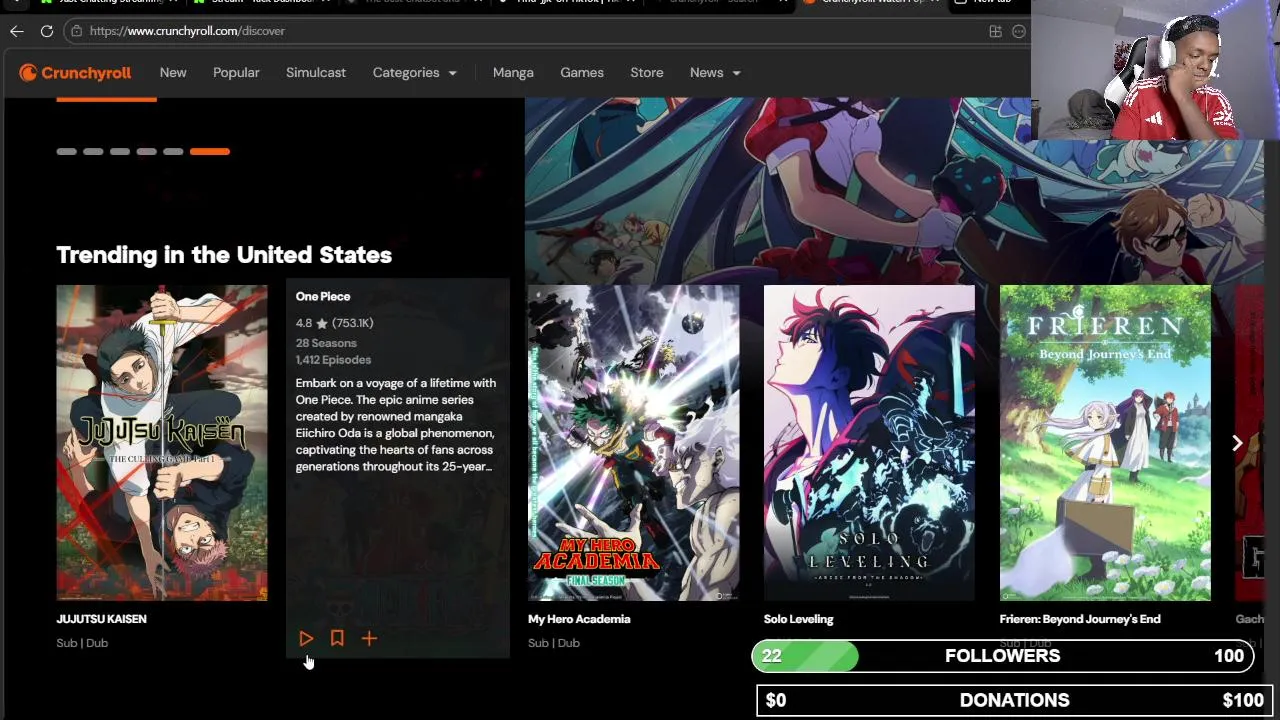The width and height of the screenshot is (1280, 720).
Task: Expand the News dropdown
Action: [715, 72]
